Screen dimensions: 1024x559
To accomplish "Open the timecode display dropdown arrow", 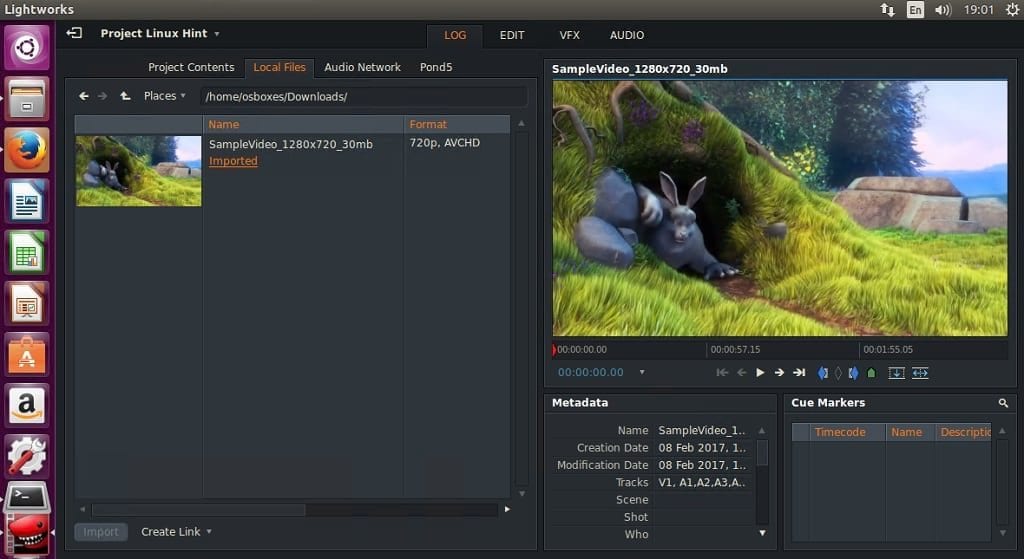I will tap(642, 372).
